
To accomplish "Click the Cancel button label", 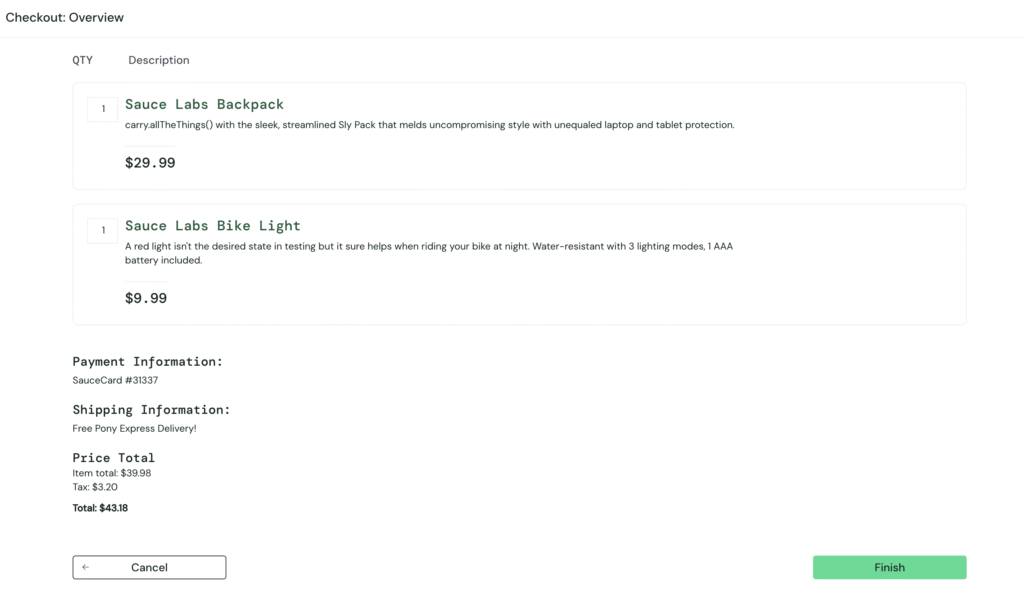I will (149, 568).
